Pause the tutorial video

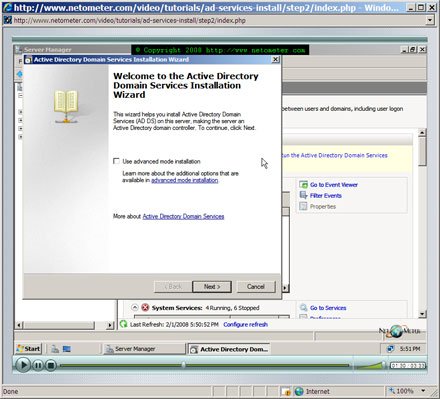(x=38, y=365)
